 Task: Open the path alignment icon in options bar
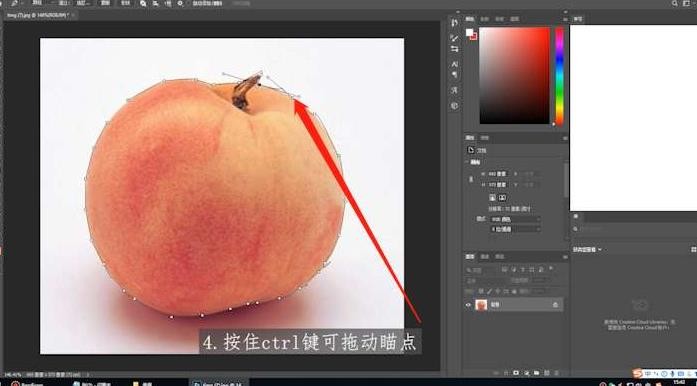pos(156,4)
